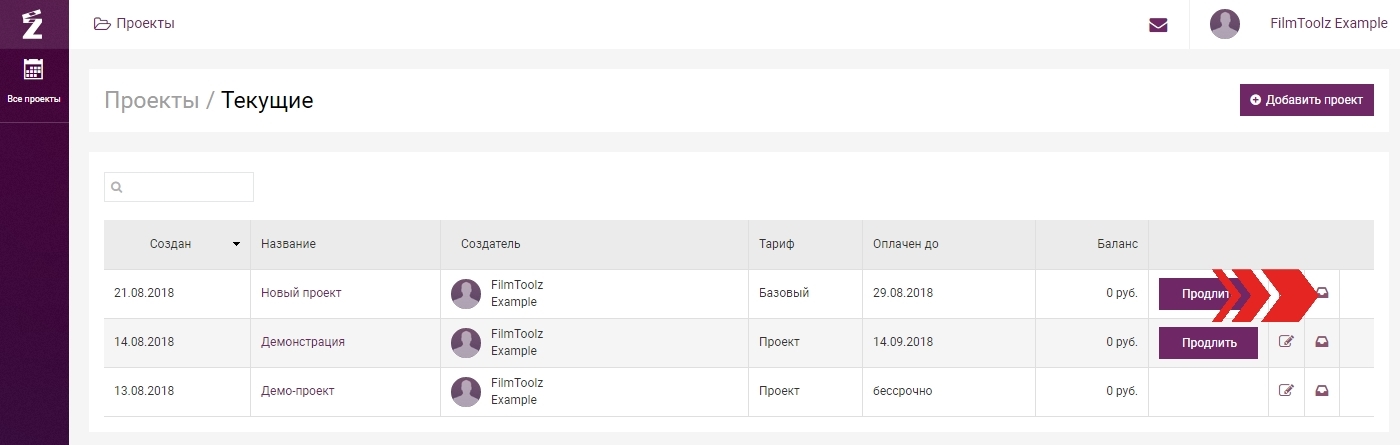Open the Проекты folder menu in the top bar
This screenshot has height=445, width=1400.
pyautogui.click(x=134, y=23)
